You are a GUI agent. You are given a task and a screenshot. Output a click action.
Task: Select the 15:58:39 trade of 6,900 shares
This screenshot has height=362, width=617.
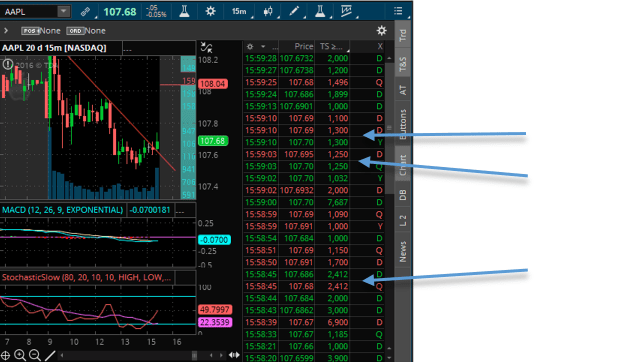[314, 322]
